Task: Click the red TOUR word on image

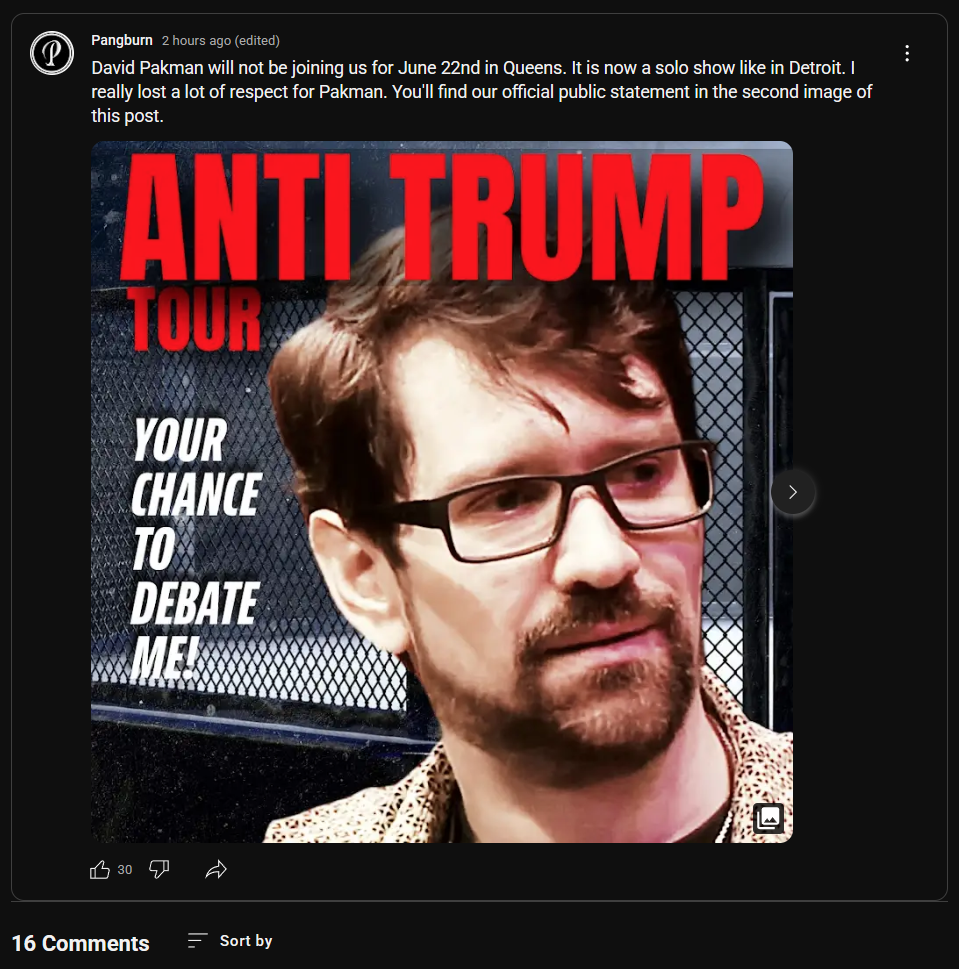Action: point(193,319)
